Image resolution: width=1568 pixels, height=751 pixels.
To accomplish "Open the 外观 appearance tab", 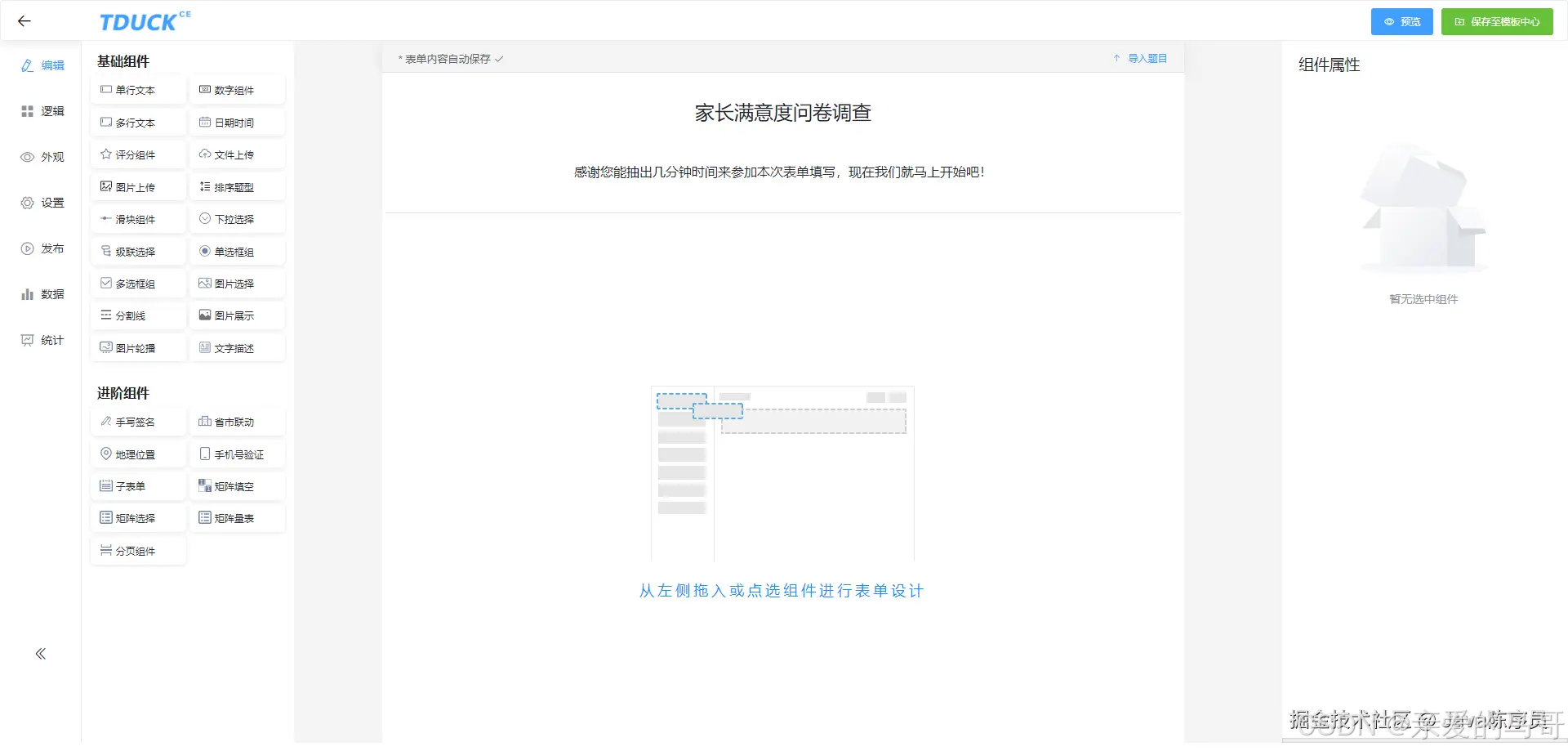I will [x=42, y=157].
